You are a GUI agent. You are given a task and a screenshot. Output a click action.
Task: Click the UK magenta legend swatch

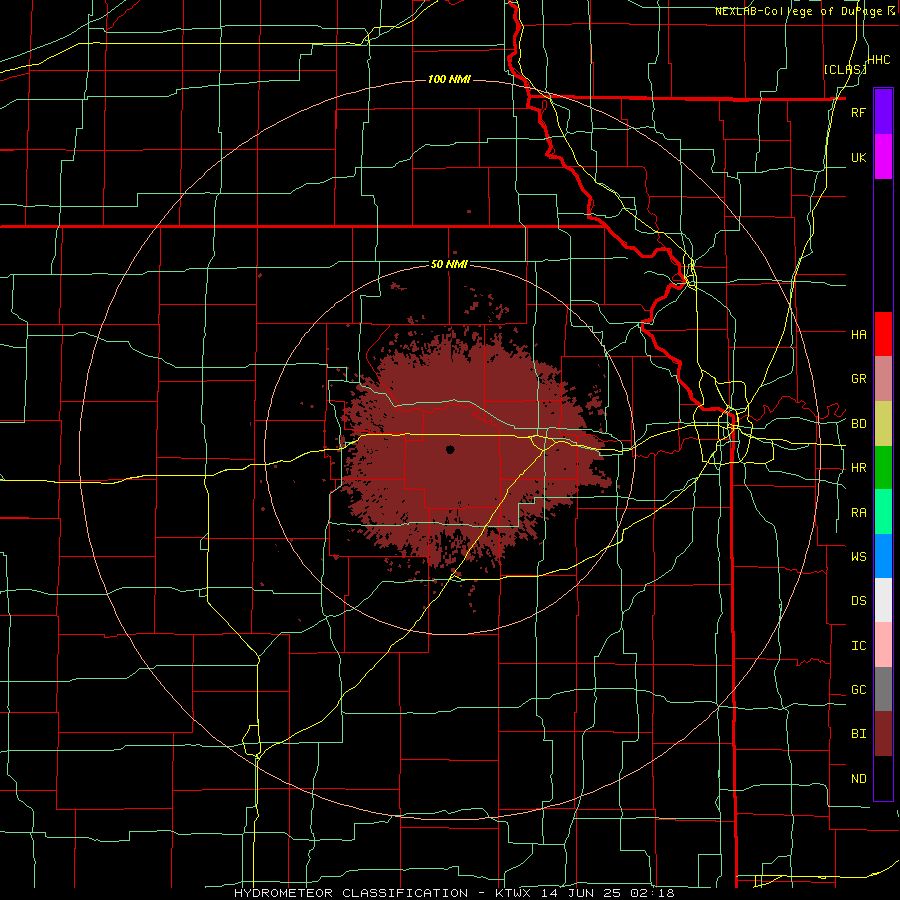tap(883, 157)
